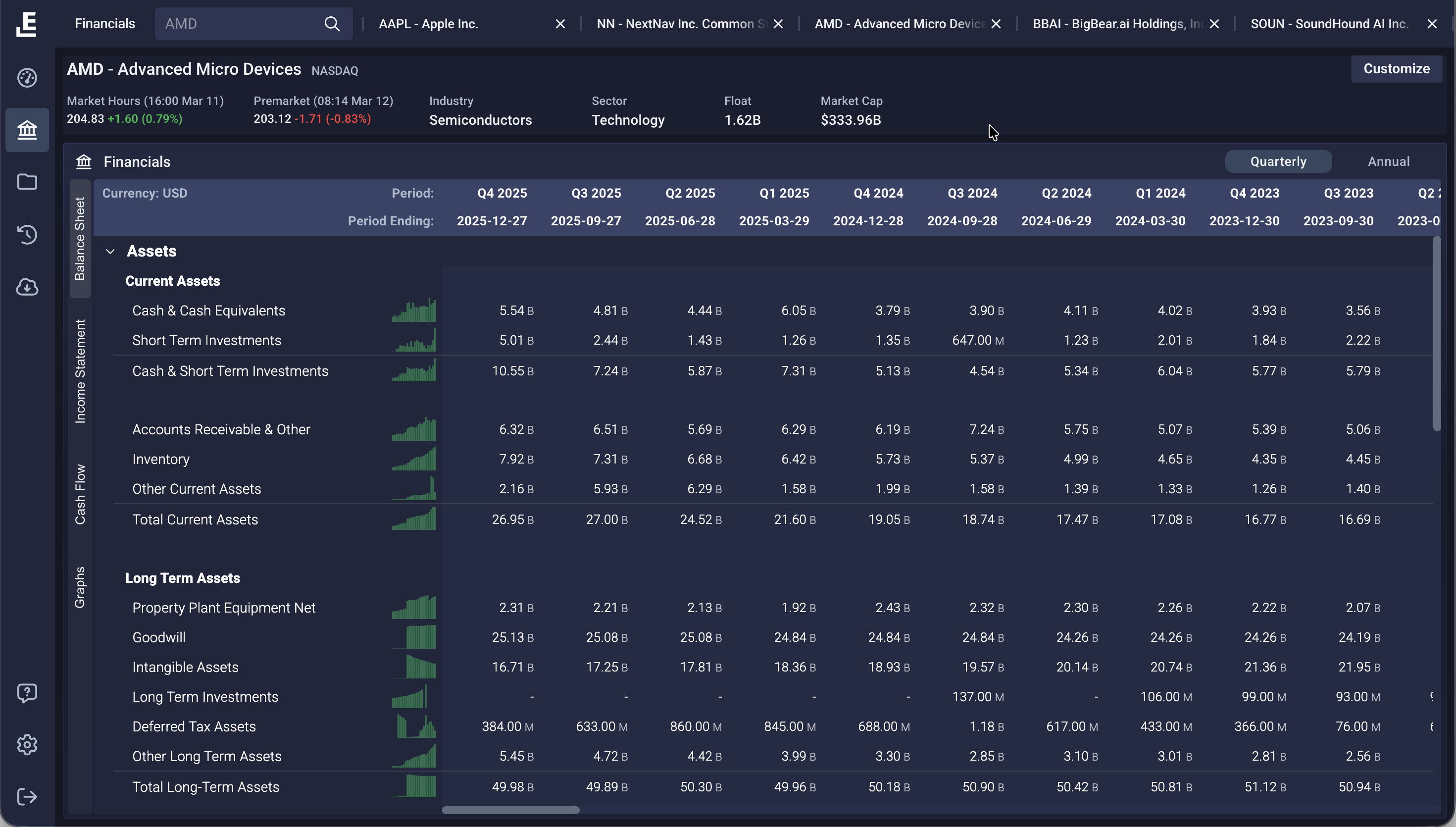
Task: Switch to Quarterly period view
Action: coord(1278,162)
